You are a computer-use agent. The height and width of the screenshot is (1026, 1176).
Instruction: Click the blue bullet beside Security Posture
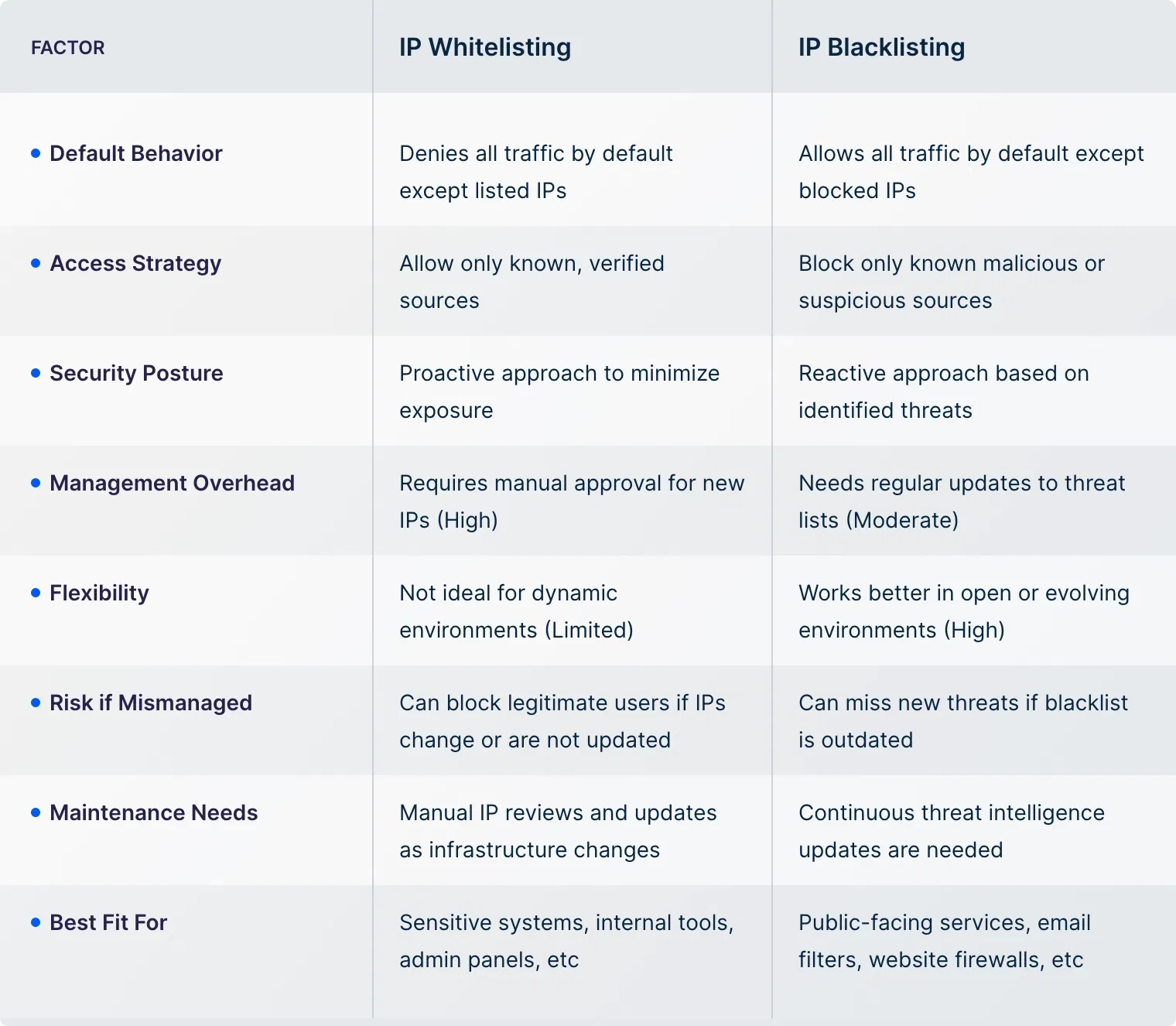pyautogui.click(x=36, y=373)
